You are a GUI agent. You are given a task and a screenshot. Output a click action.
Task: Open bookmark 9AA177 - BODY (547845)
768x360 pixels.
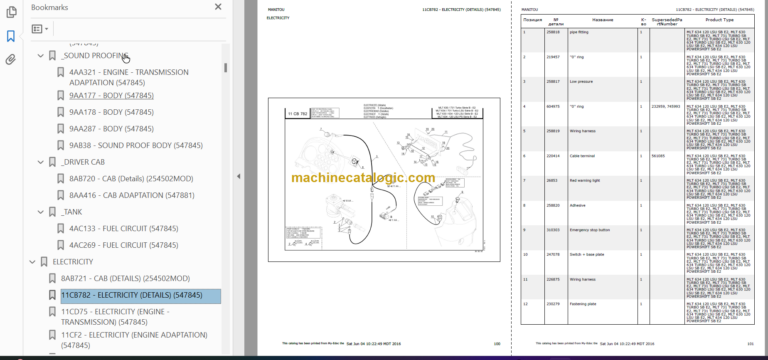coord(111,96)
